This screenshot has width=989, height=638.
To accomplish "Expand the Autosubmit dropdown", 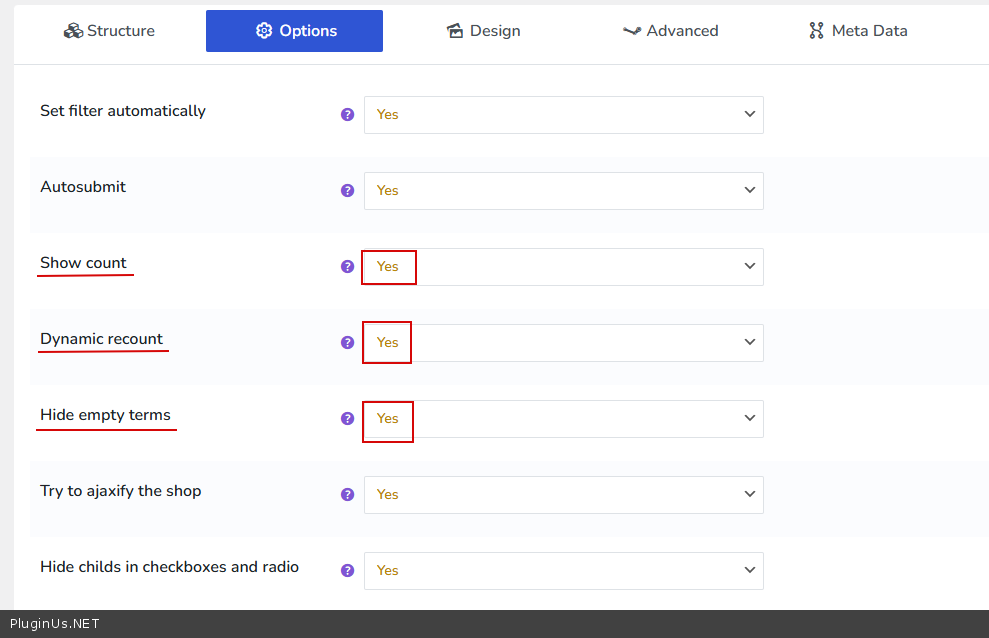I will coord(563,191).
